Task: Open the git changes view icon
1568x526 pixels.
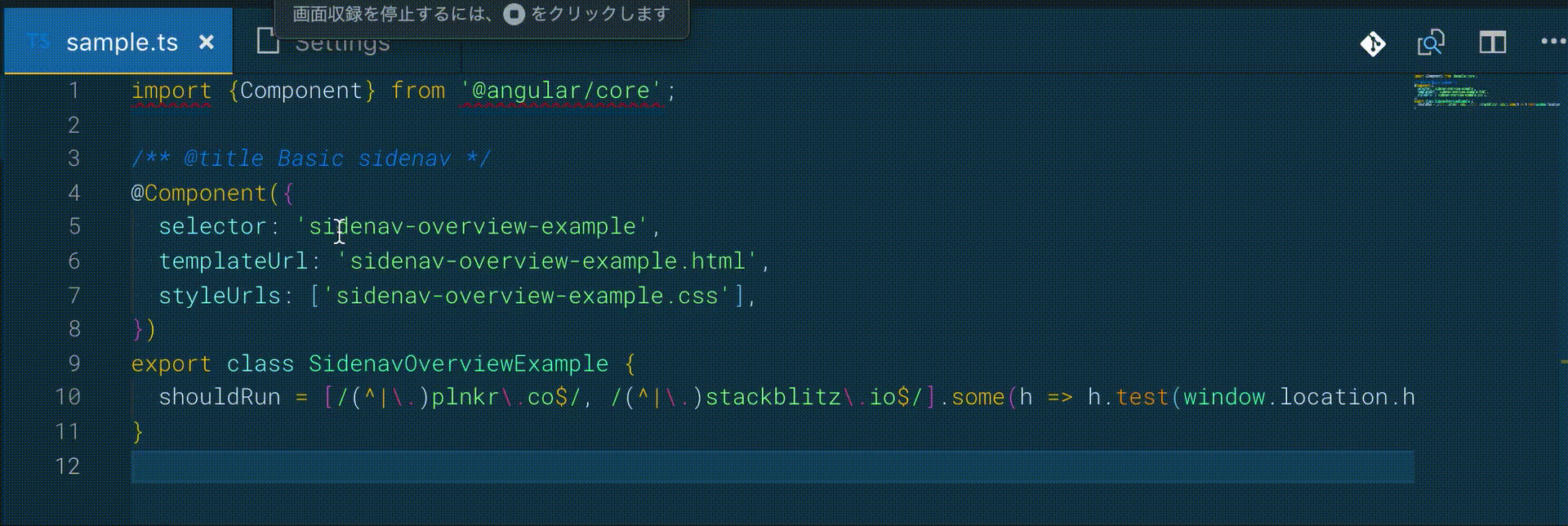Action: (1373, 43)
